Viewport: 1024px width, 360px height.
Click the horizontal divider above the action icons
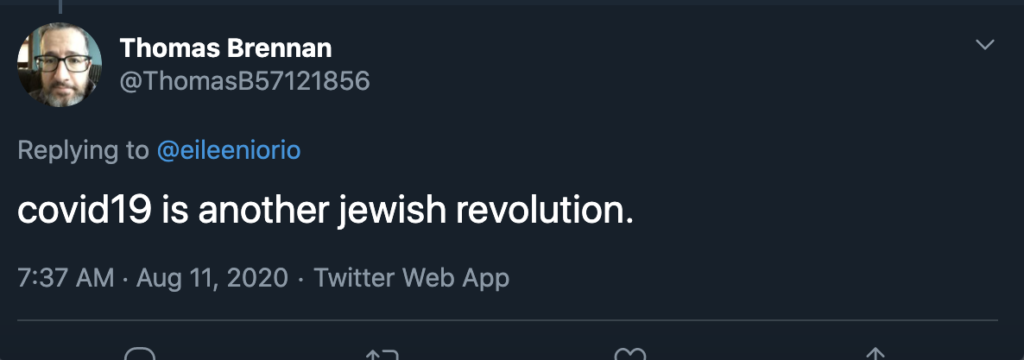507,320
